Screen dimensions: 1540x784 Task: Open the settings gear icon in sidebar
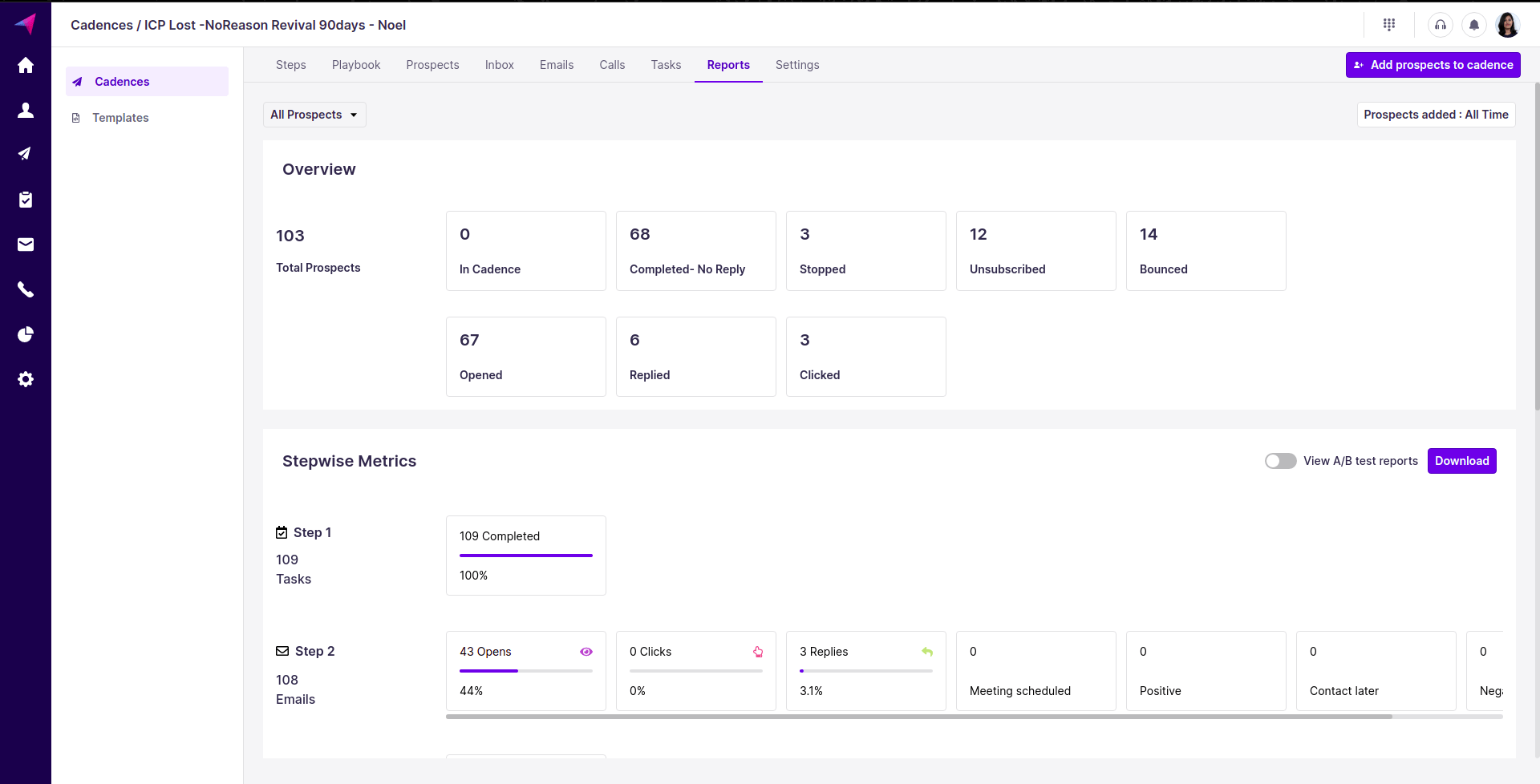(26, 379)
